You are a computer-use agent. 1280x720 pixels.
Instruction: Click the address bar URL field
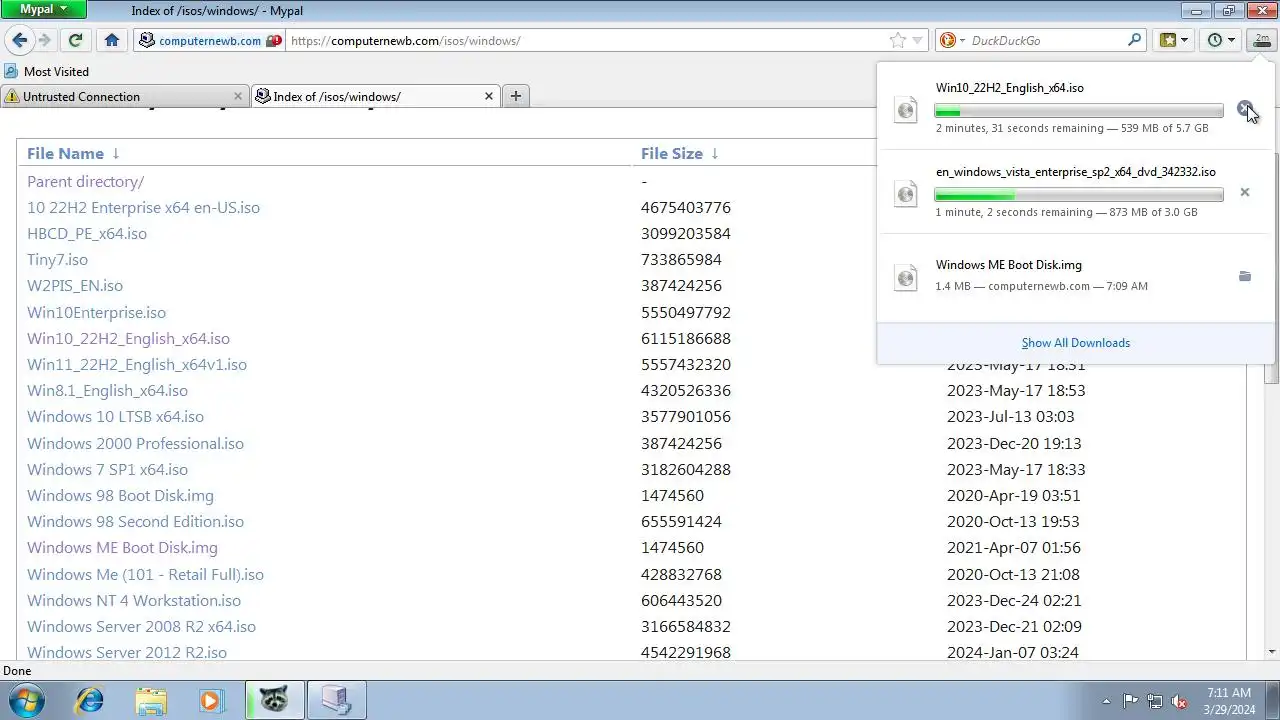tap(585, 41)
